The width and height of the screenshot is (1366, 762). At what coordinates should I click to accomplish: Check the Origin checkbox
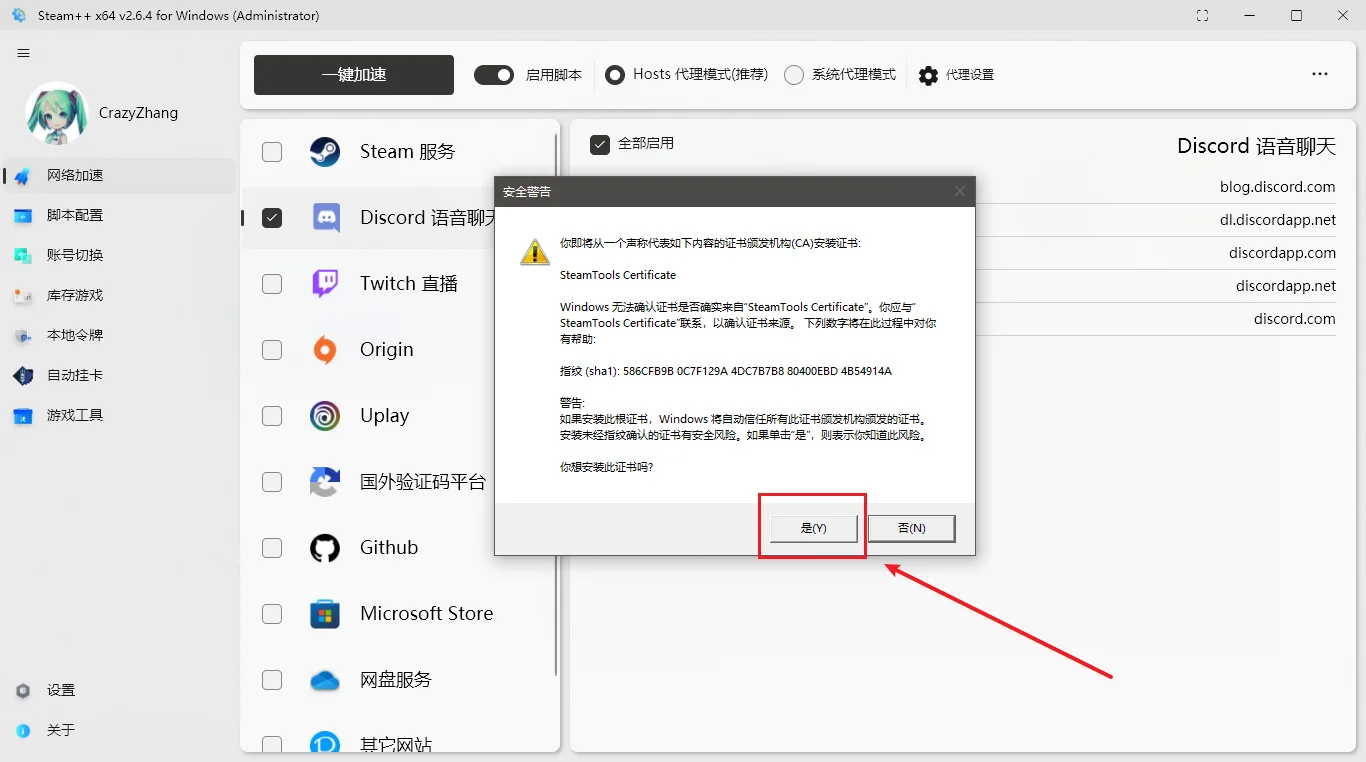coord(272,350)
